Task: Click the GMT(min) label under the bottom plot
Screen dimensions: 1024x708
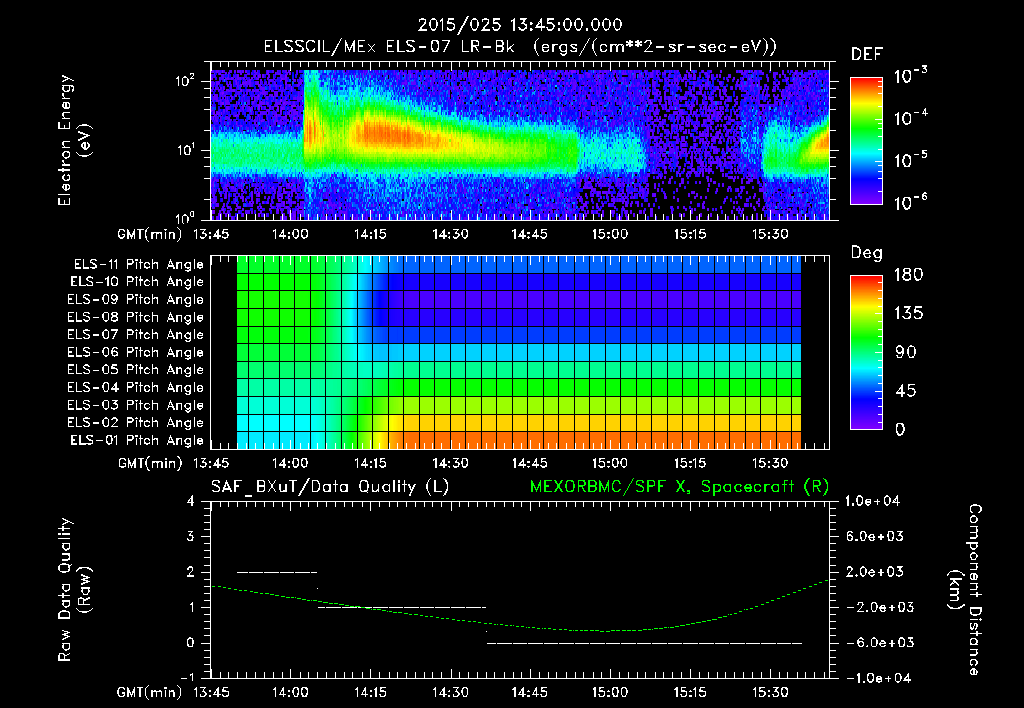Action: pos(150,692)
